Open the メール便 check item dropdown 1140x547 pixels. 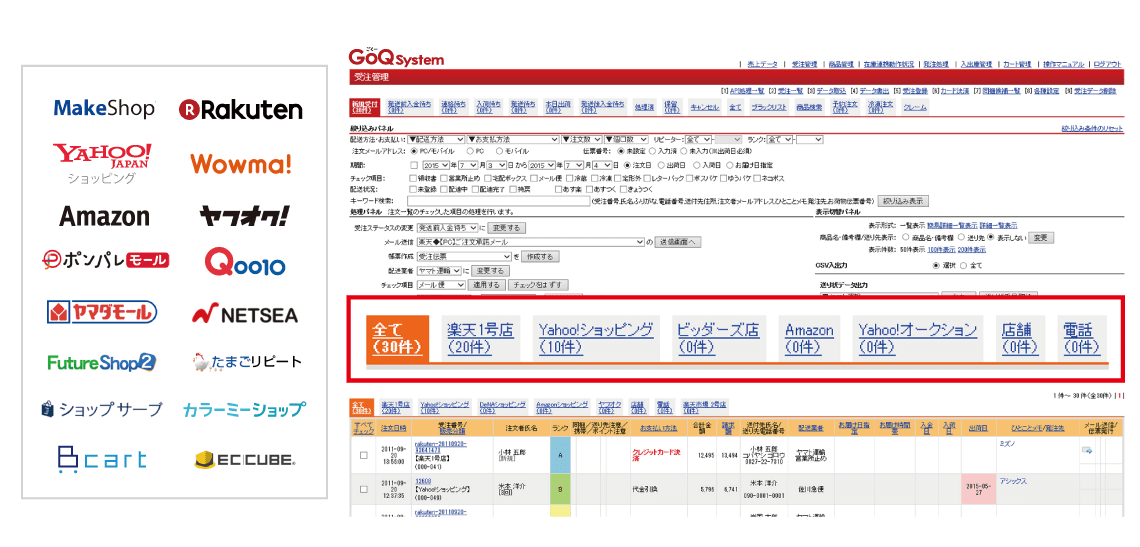click(441, 285)
